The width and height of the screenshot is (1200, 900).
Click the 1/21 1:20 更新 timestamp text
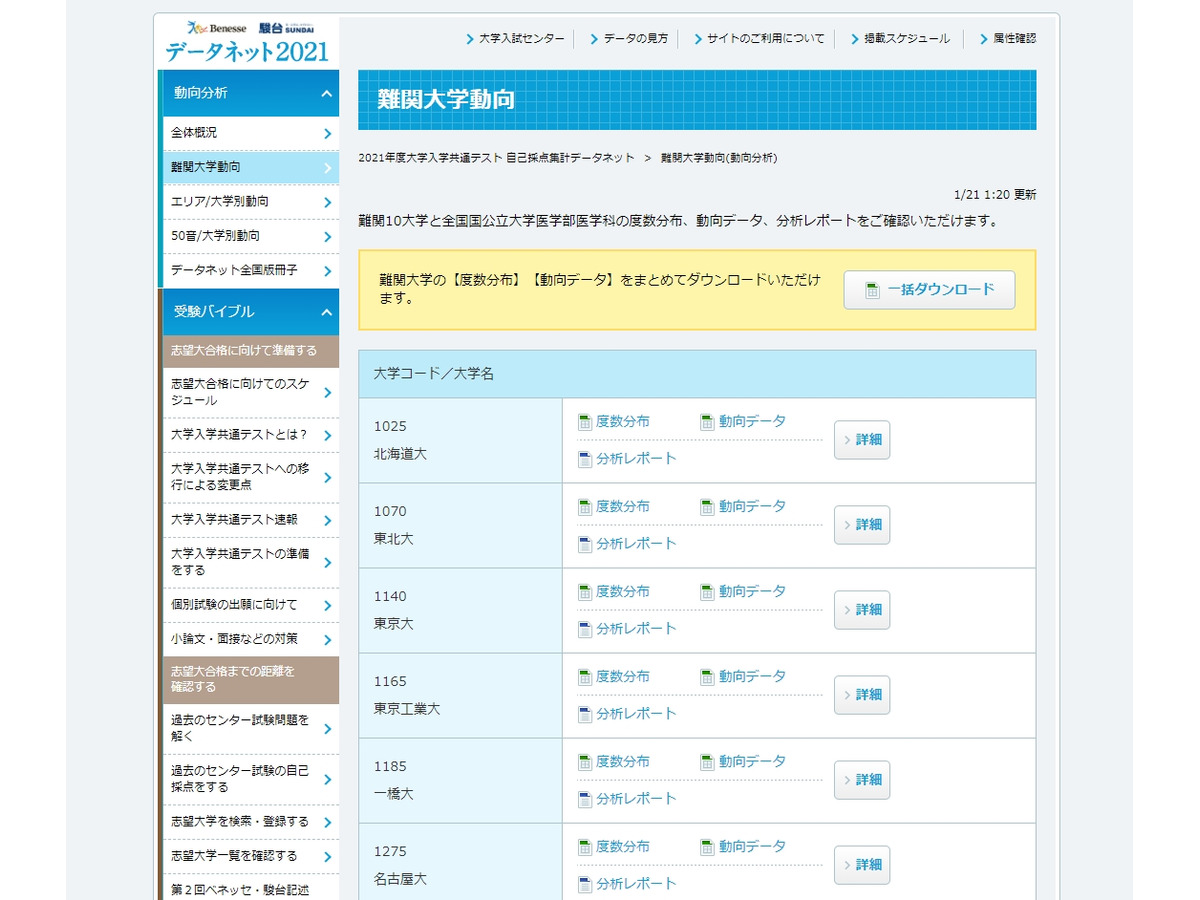[x=995, y=195]
